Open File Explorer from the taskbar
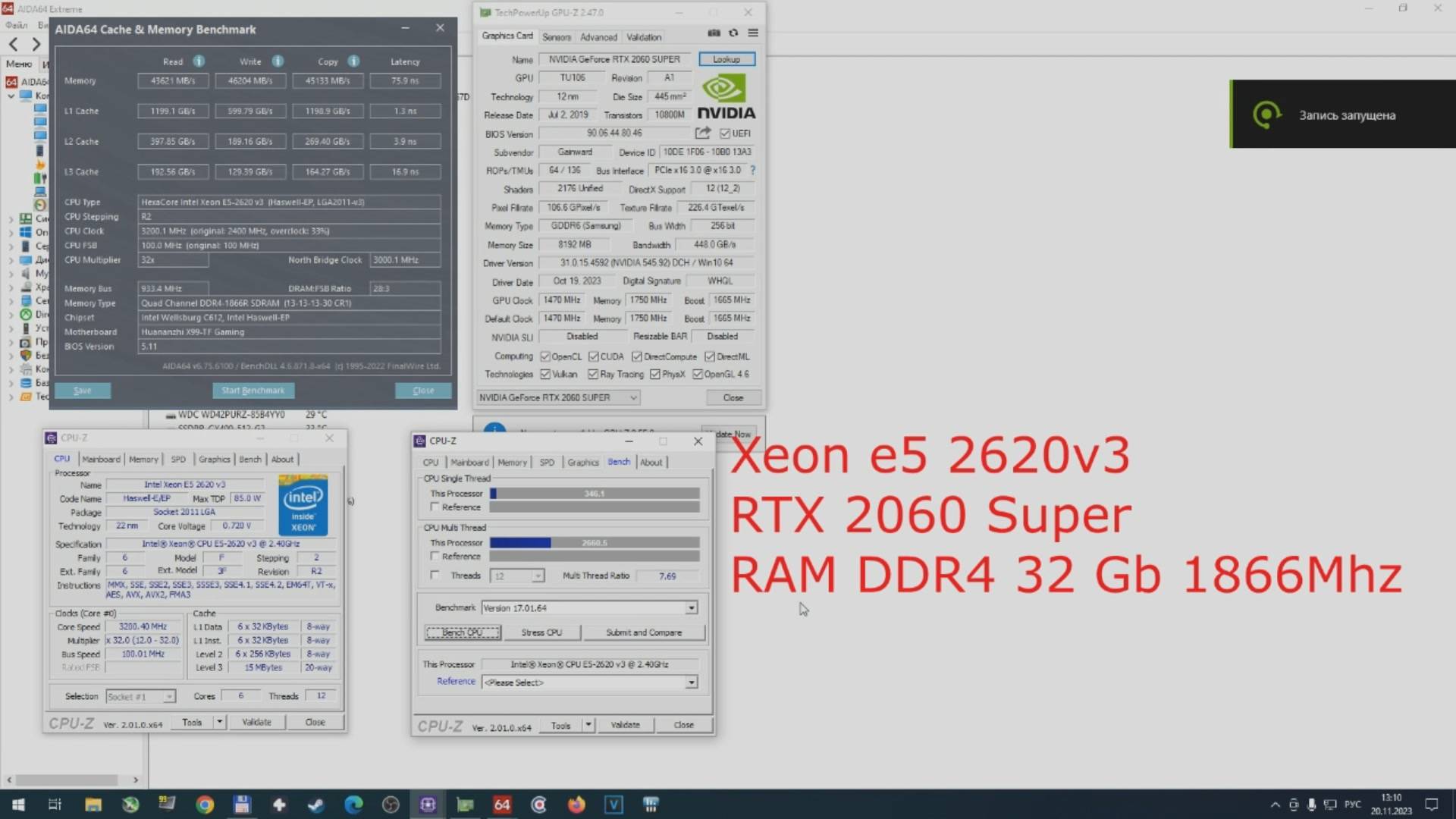Viewport: 1456px width, 819px height. [93, 805]
